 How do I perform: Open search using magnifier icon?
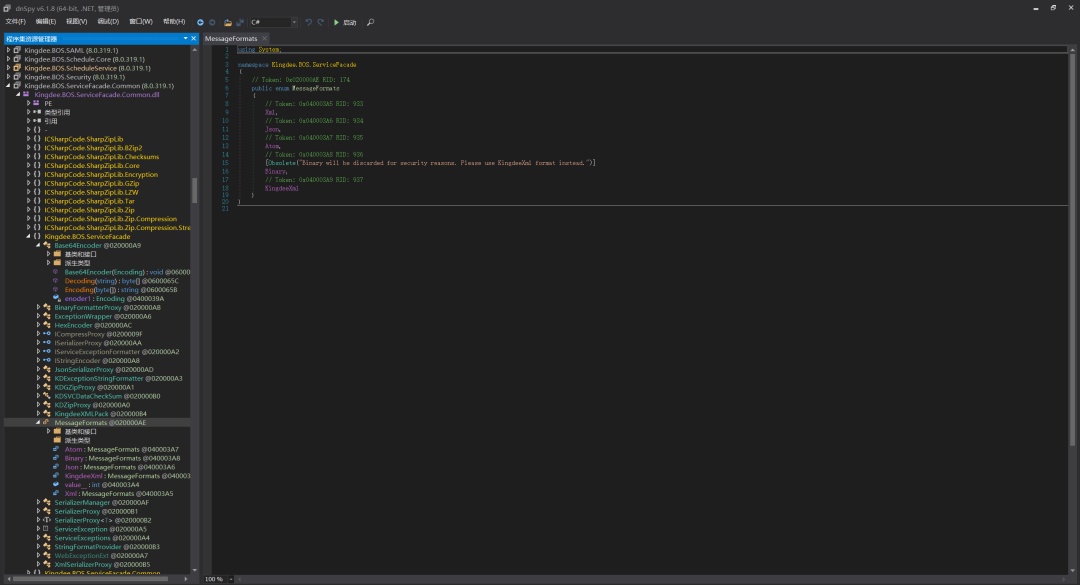point(371,22)
